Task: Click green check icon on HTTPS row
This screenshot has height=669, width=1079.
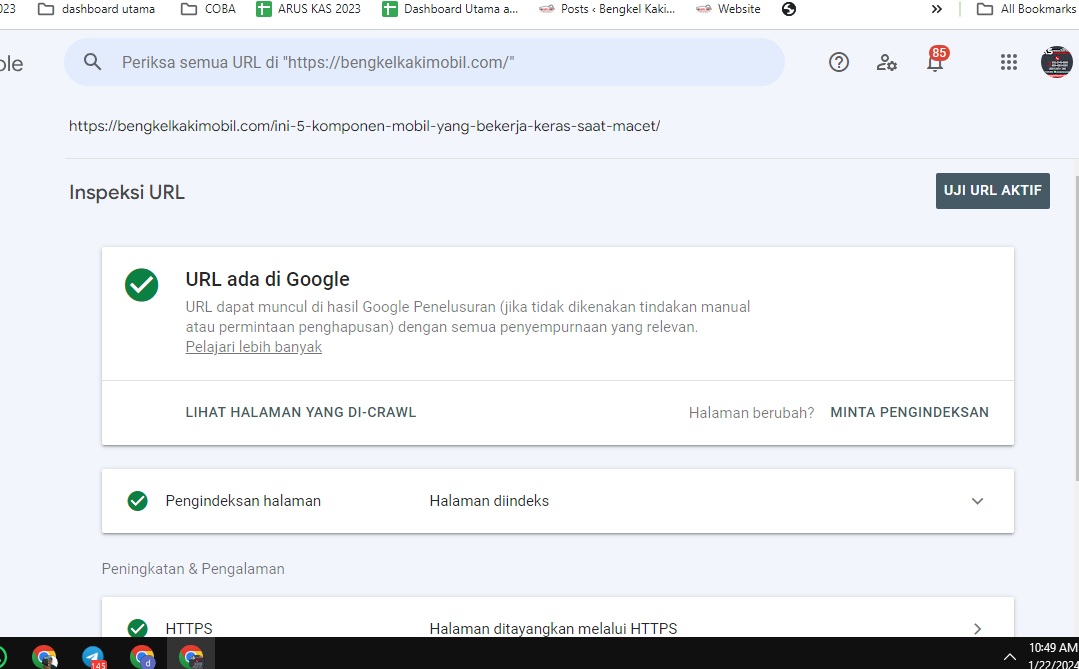Action: pos(138,628)
